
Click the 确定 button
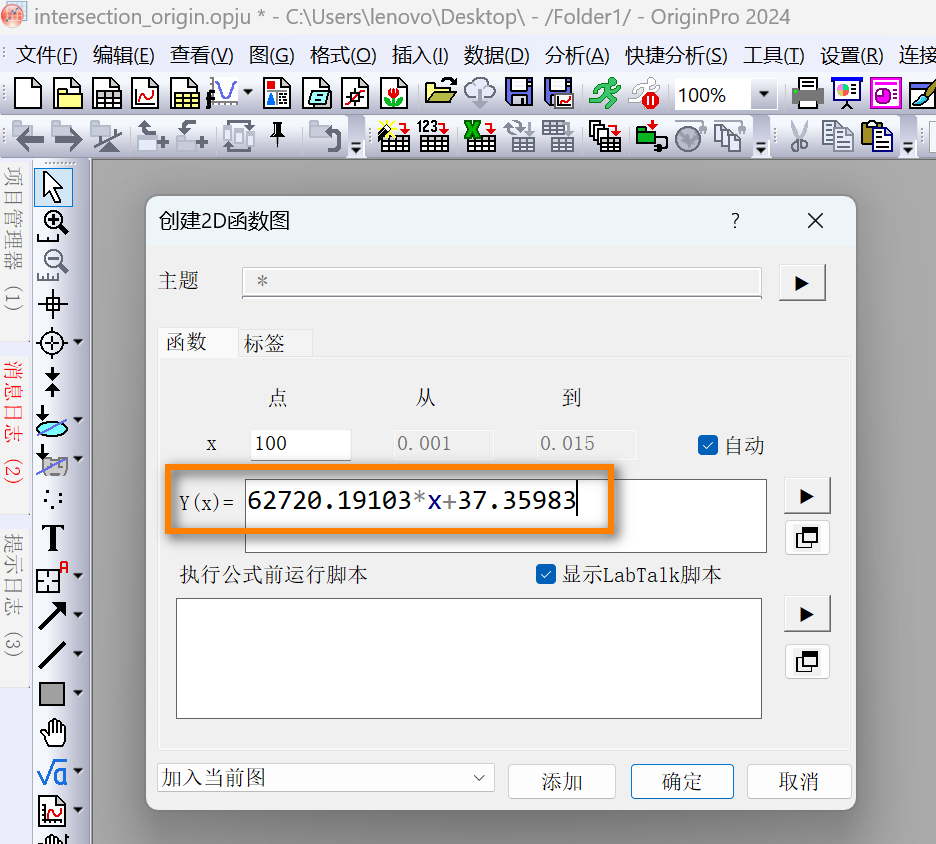click(x=682, y=782)
